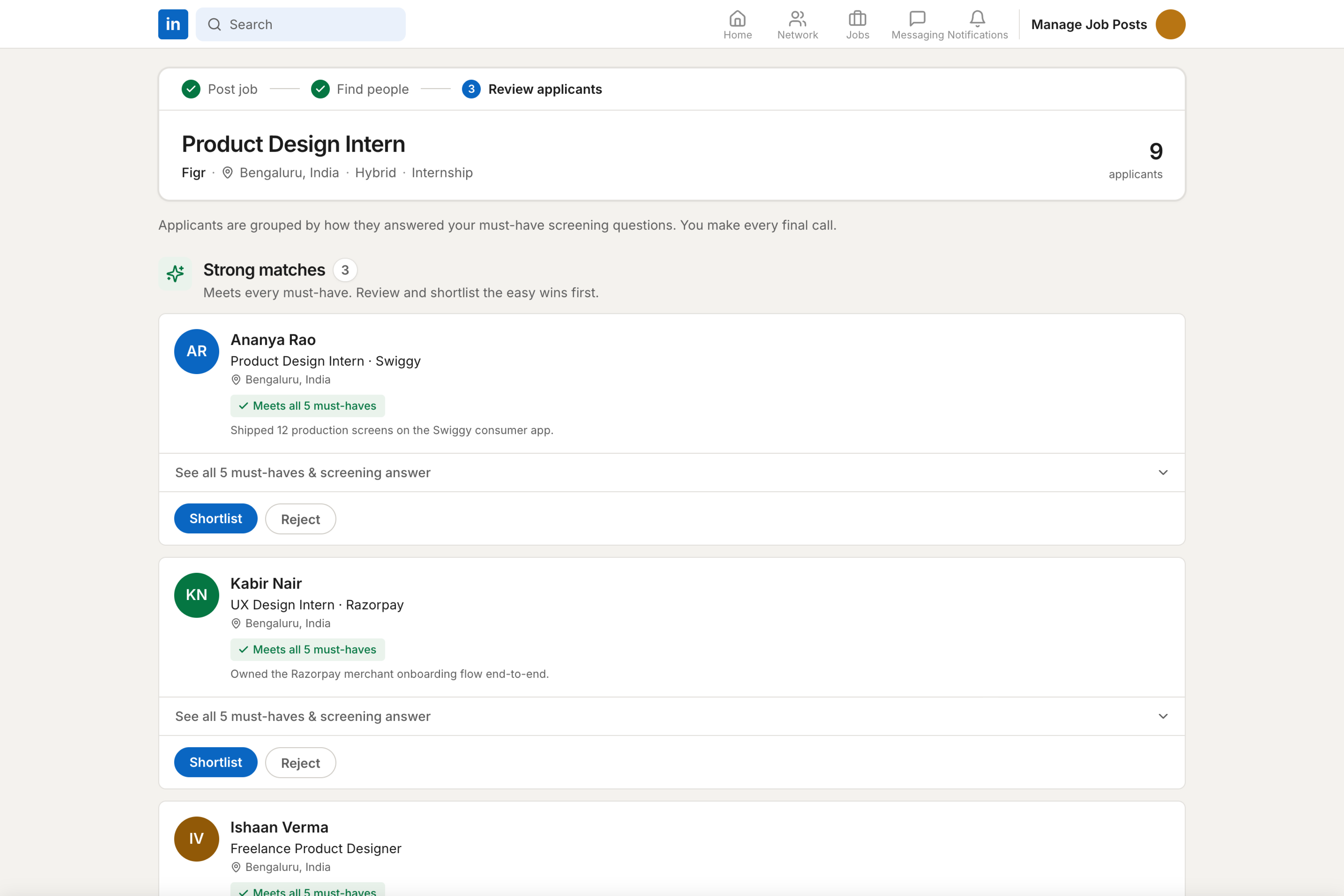Click the Post job green checkmark

[x=191, y=89]
